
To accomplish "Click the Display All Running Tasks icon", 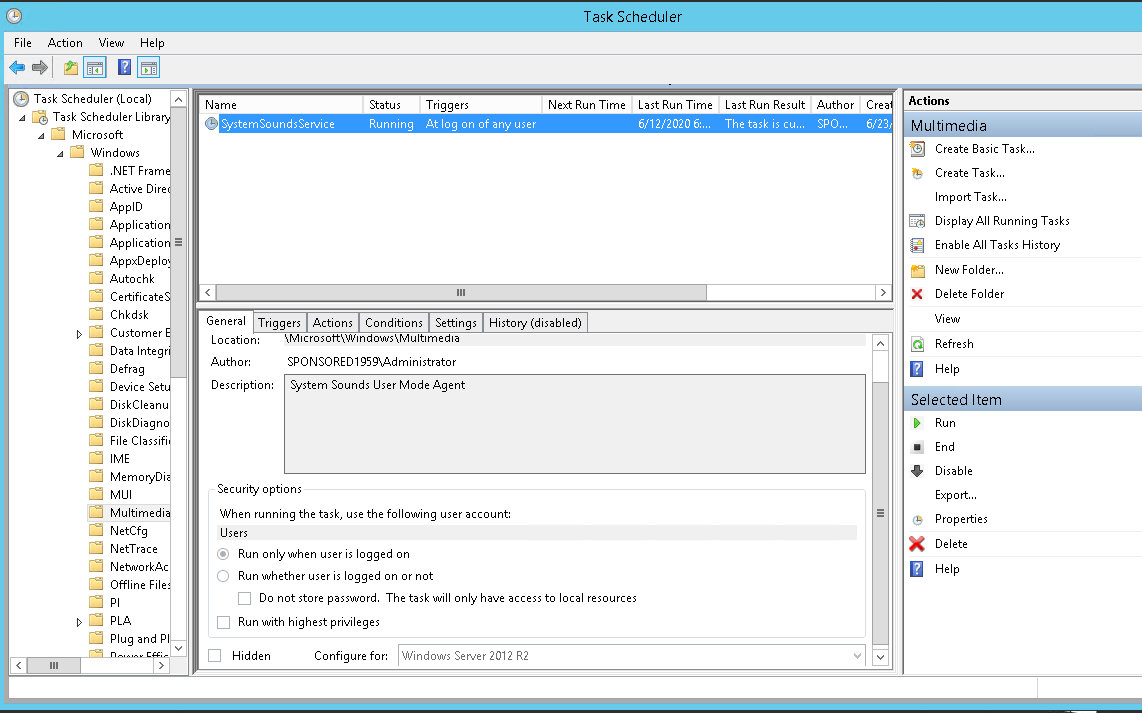I will point(917,221).
